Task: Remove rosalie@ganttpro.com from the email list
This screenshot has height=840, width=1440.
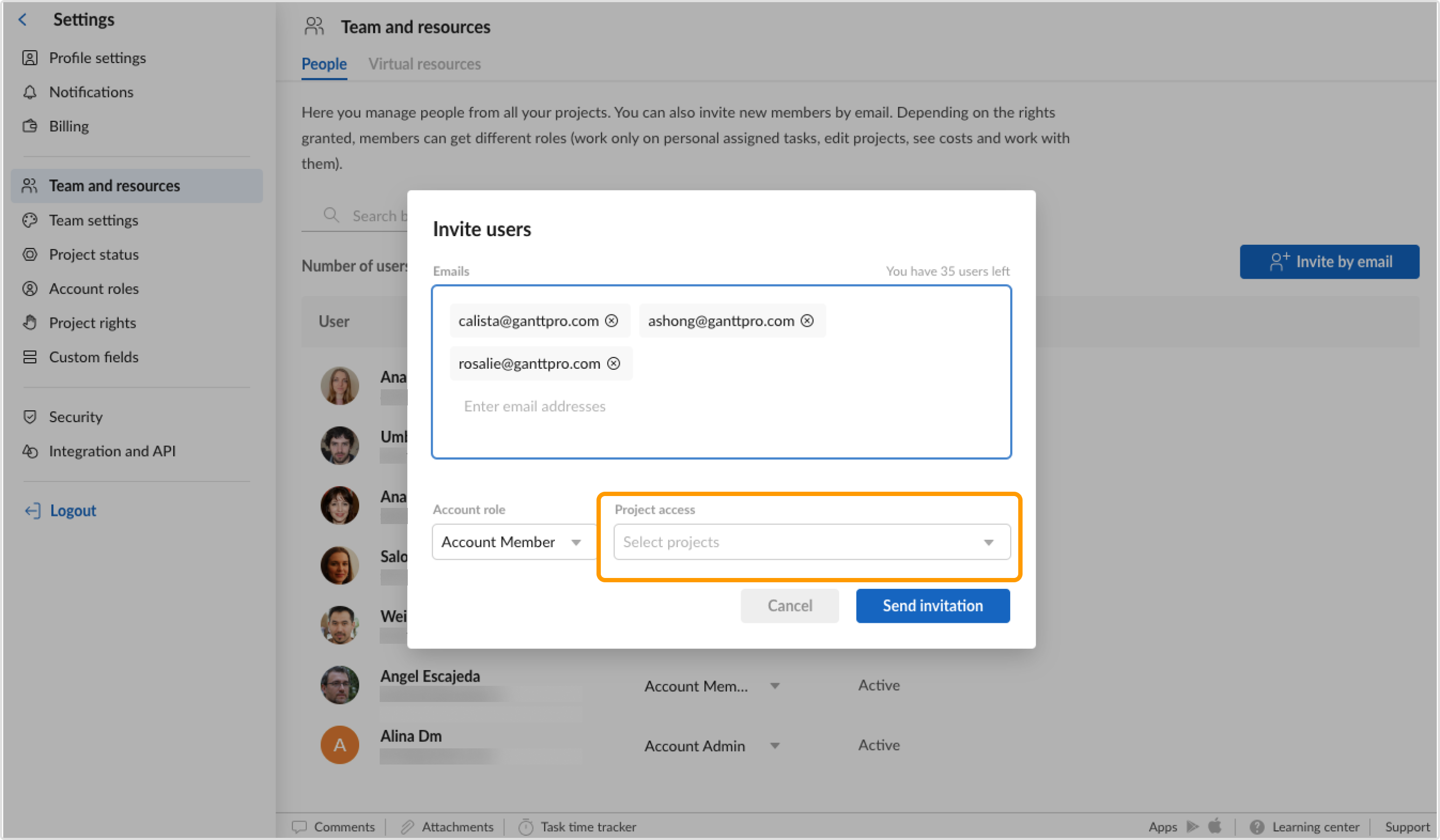Action: (x=614, y=363)
